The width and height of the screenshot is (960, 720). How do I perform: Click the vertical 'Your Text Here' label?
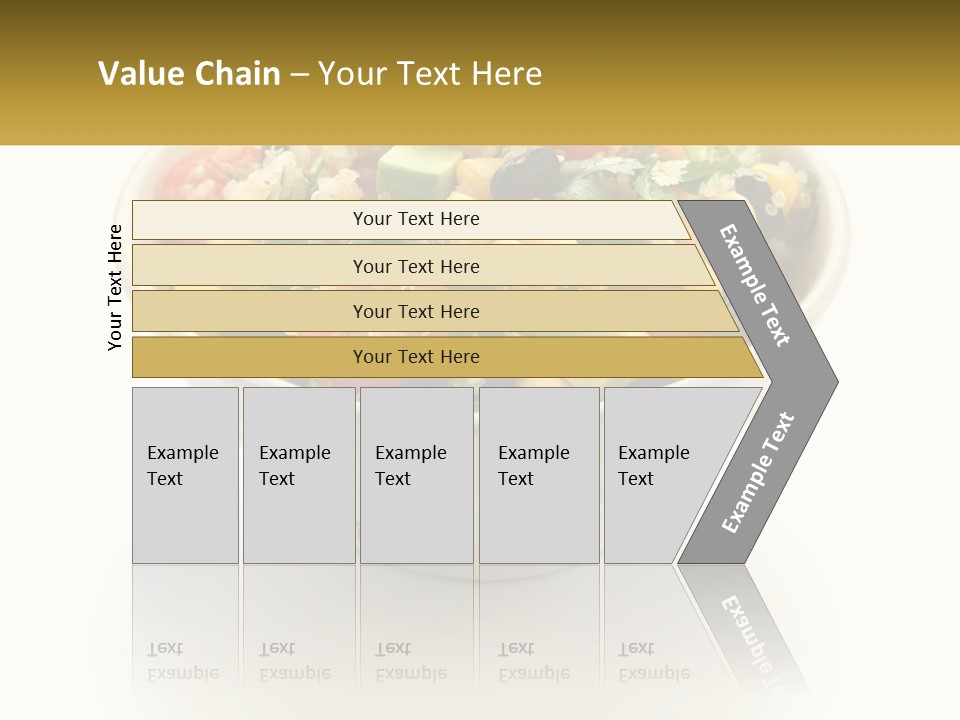tap(115, 287)
